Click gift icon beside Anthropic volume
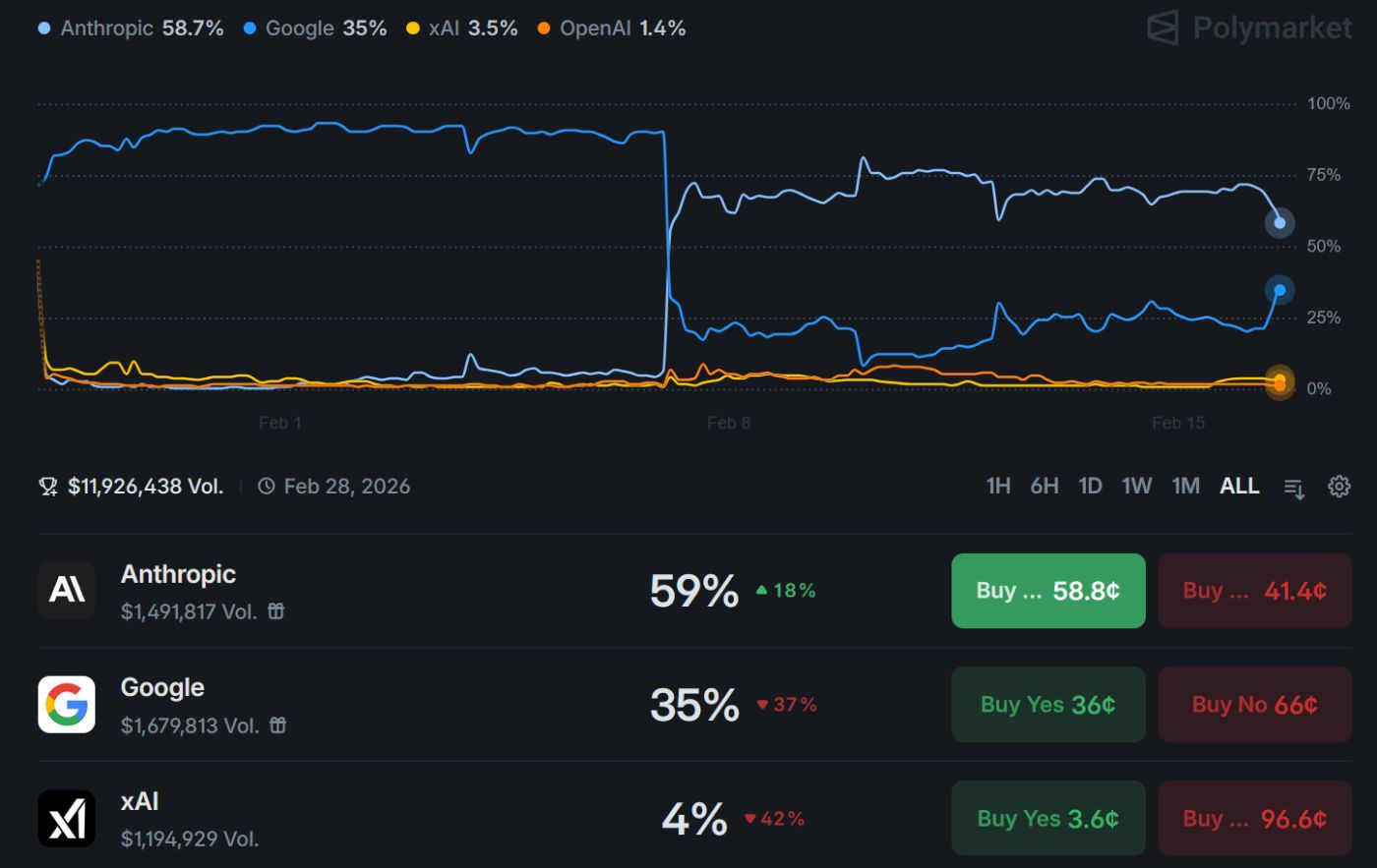The image size is (1377, 868). [x=276, y=611]
